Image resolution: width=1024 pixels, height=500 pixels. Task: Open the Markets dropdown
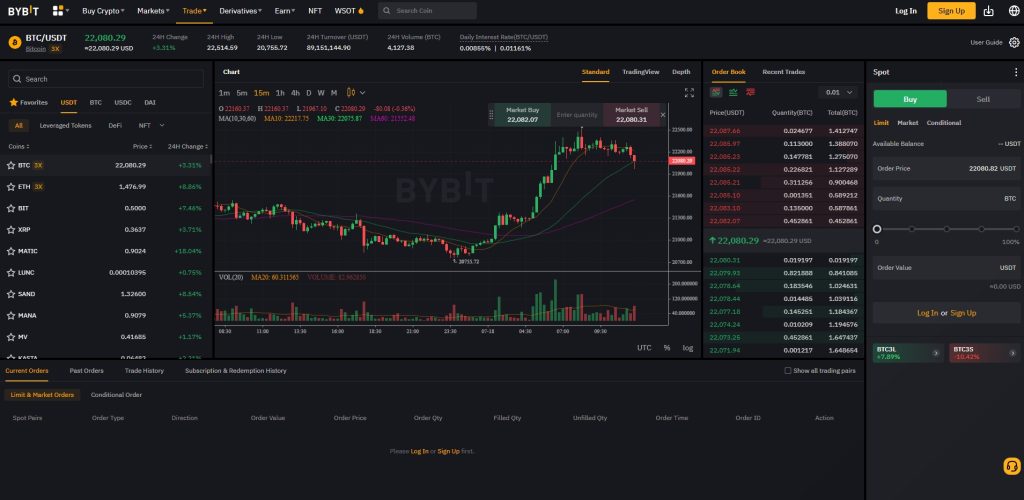(x=153, y=11)
